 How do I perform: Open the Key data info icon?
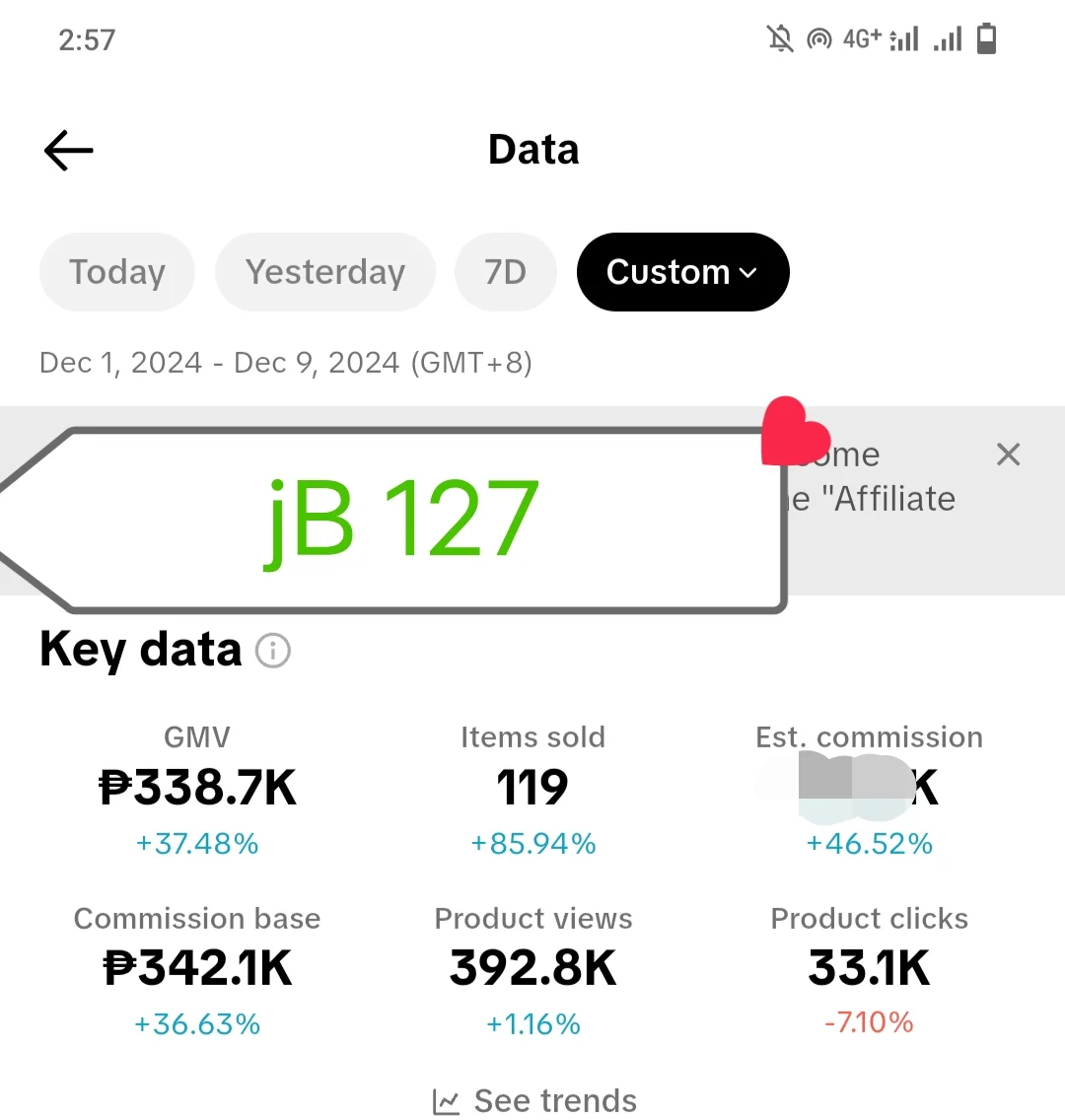[273, 651]
